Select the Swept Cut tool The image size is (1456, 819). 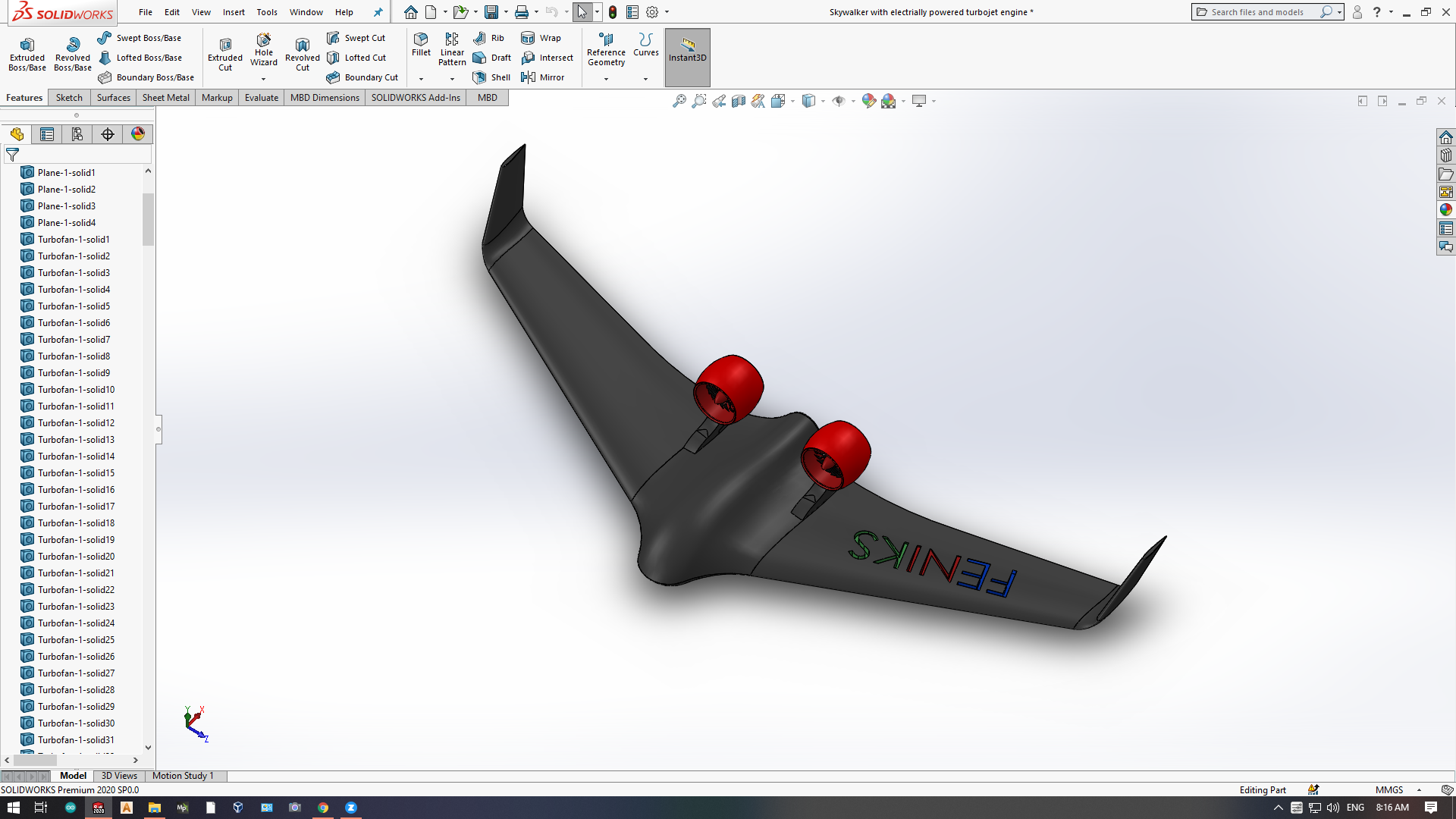coord(356,38)
